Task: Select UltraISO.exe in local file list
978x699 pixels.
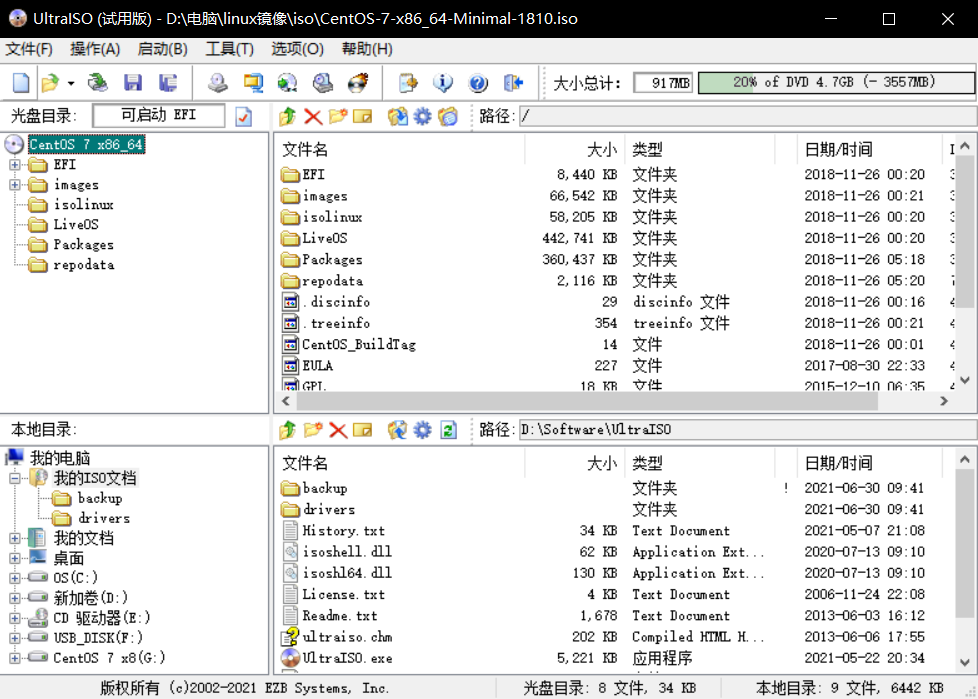Action: coord(347,658)
